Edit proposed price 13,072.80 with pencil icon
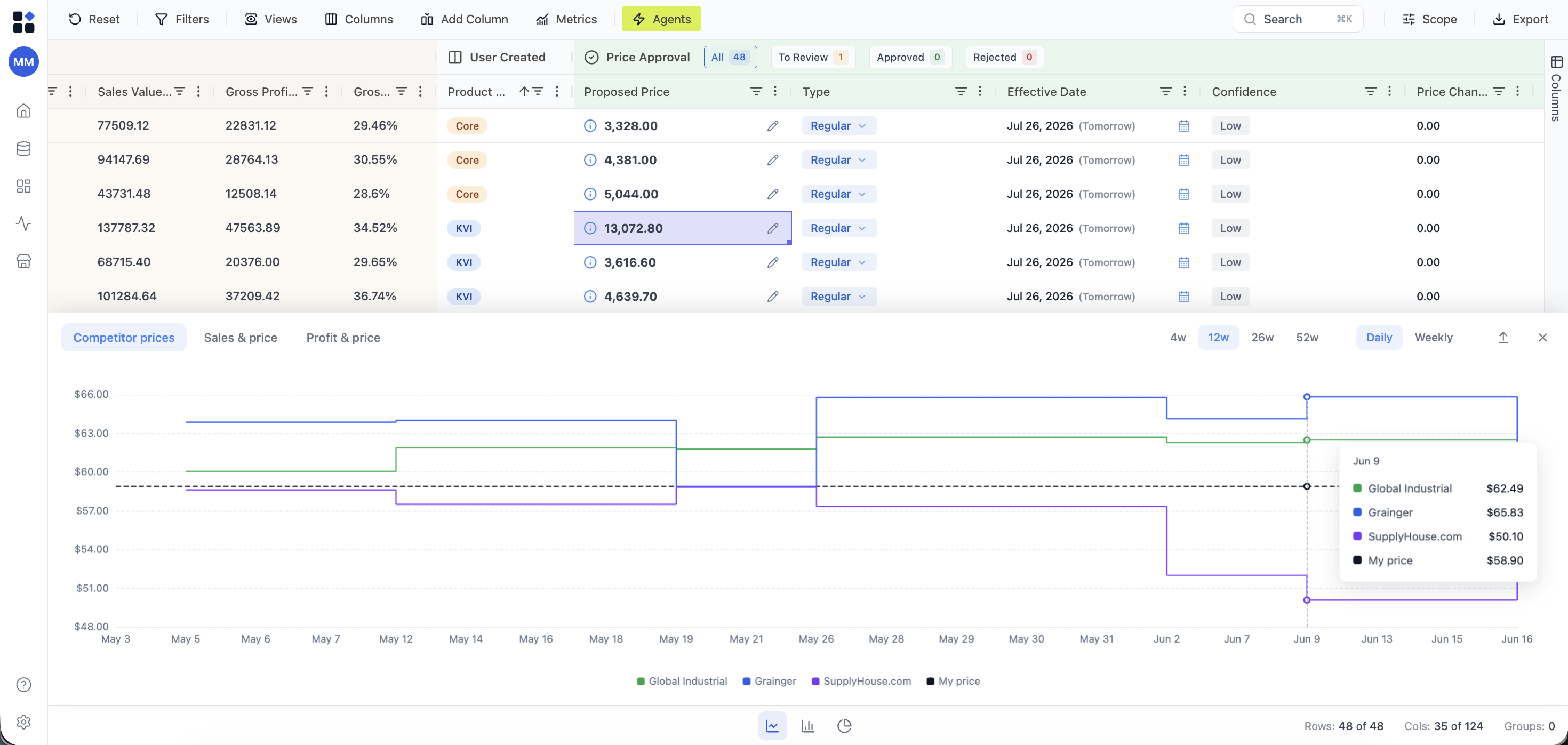The height and width of the screenshot is (745, 1568). click(772, 228)
